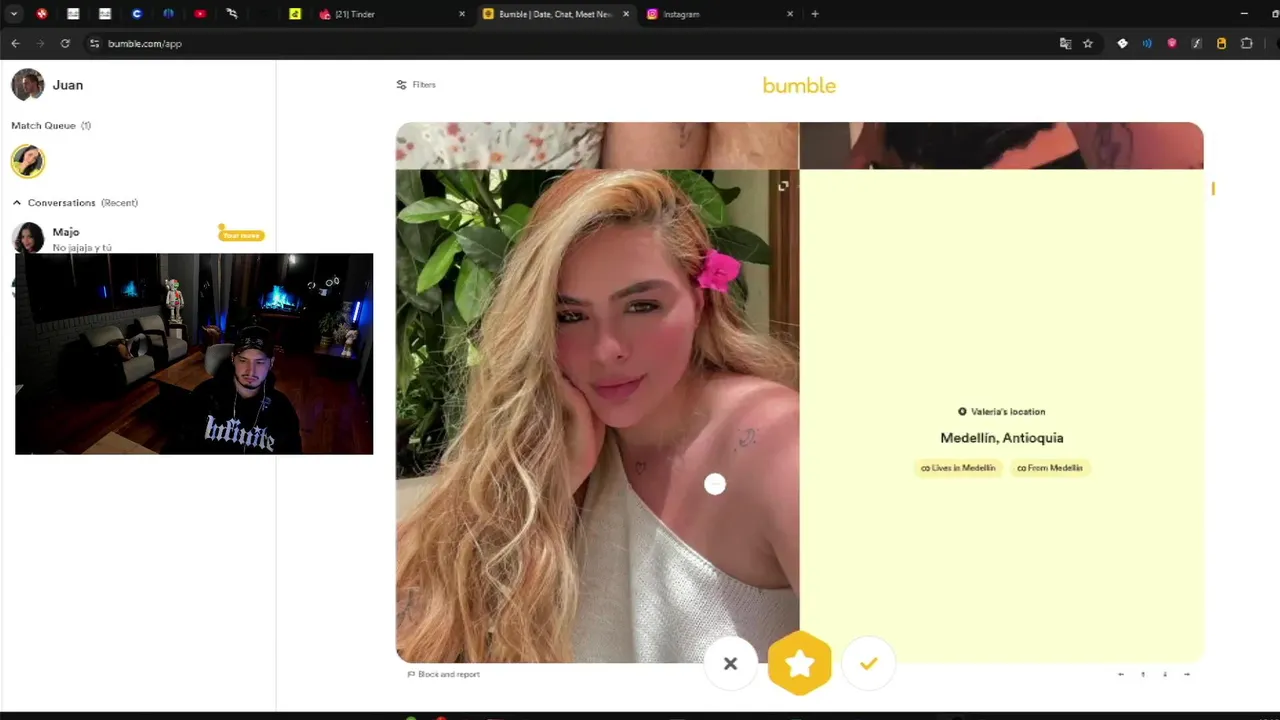Click the profile scroll position indicator

pos(1213,188)
